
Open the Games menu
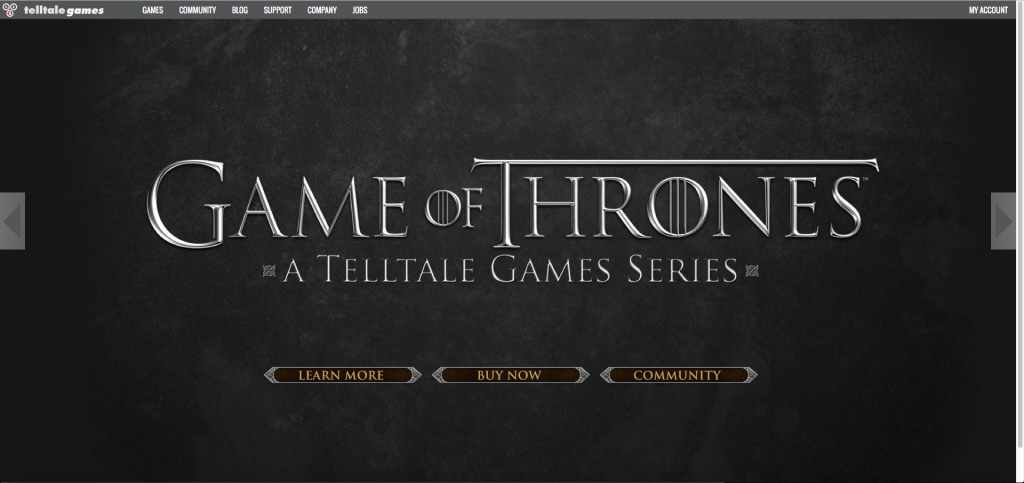[153, 10]
